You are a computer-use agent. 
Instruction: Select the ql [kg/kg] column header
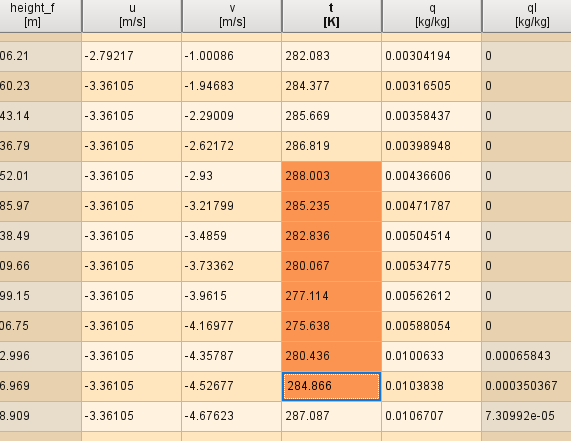pyautogui.click(x=527, y=16)
